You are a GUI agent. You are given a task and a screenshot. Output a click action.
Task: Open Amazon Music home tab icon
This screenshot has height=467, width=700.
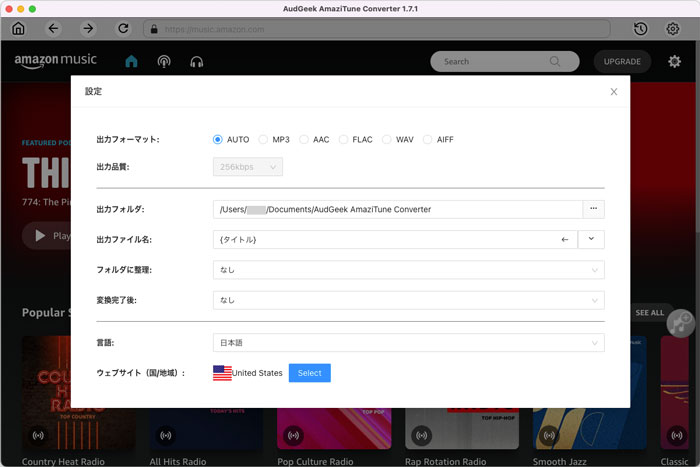coord(131,61)
